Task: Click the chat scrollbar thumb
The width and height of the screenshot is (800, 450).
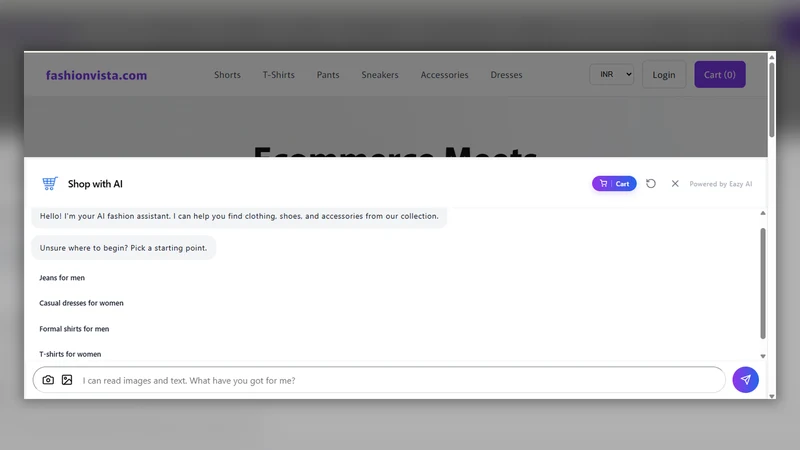Action: coord(763,283)
